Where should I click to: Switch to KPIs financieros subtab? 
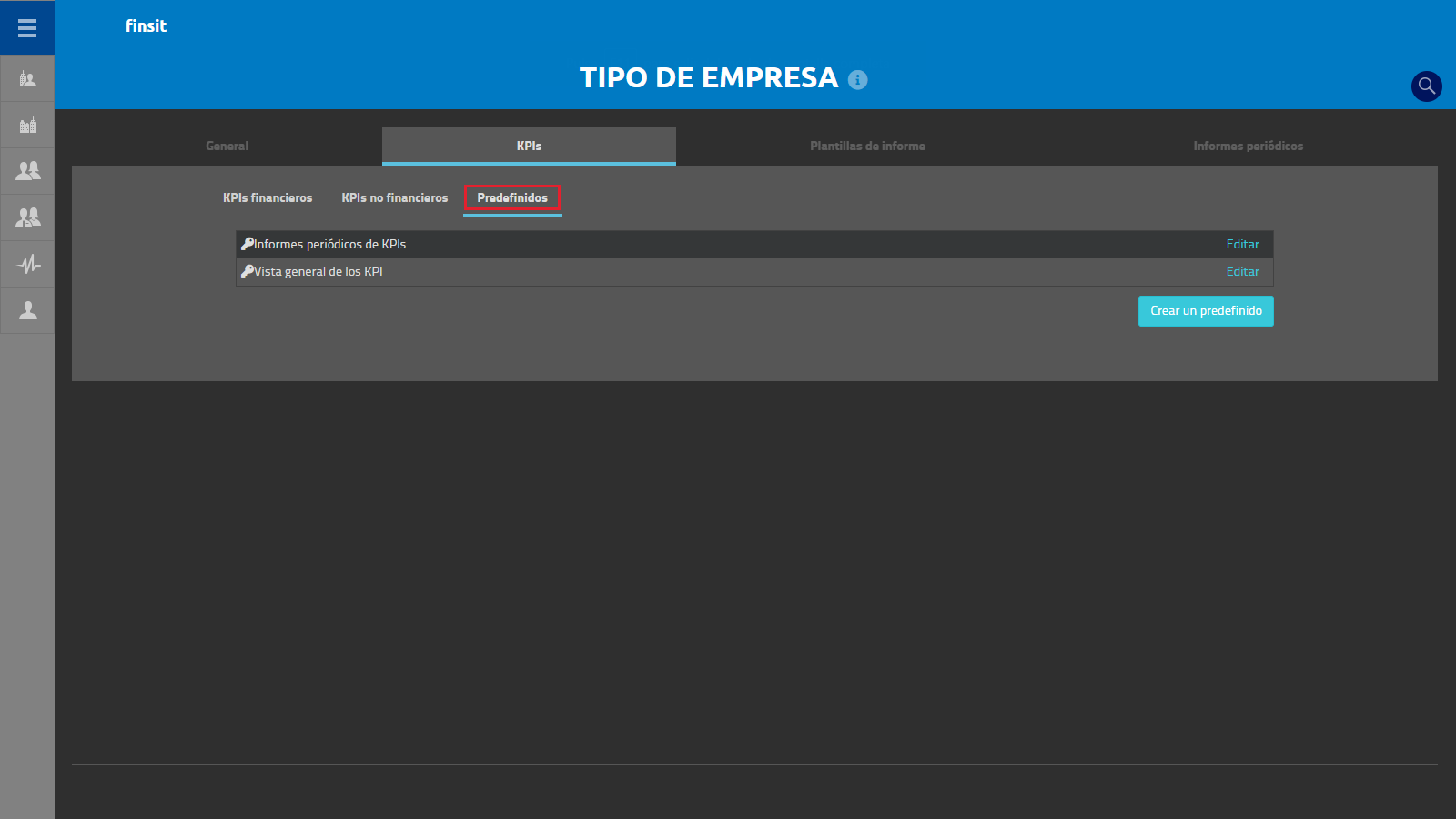pos(268,197)
